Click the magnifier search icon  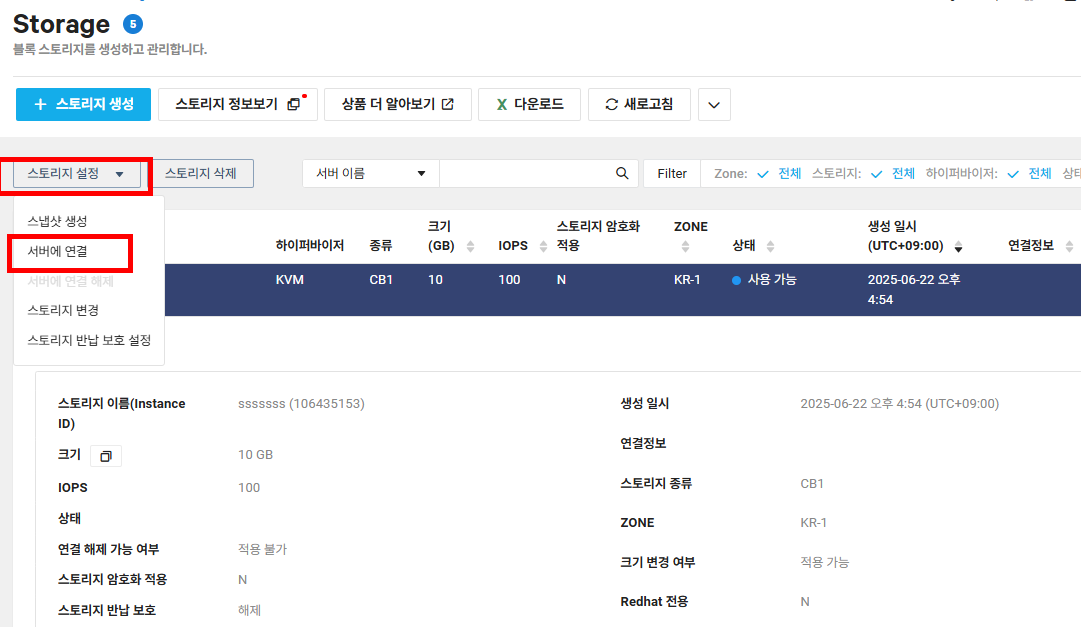coord(622,174)
